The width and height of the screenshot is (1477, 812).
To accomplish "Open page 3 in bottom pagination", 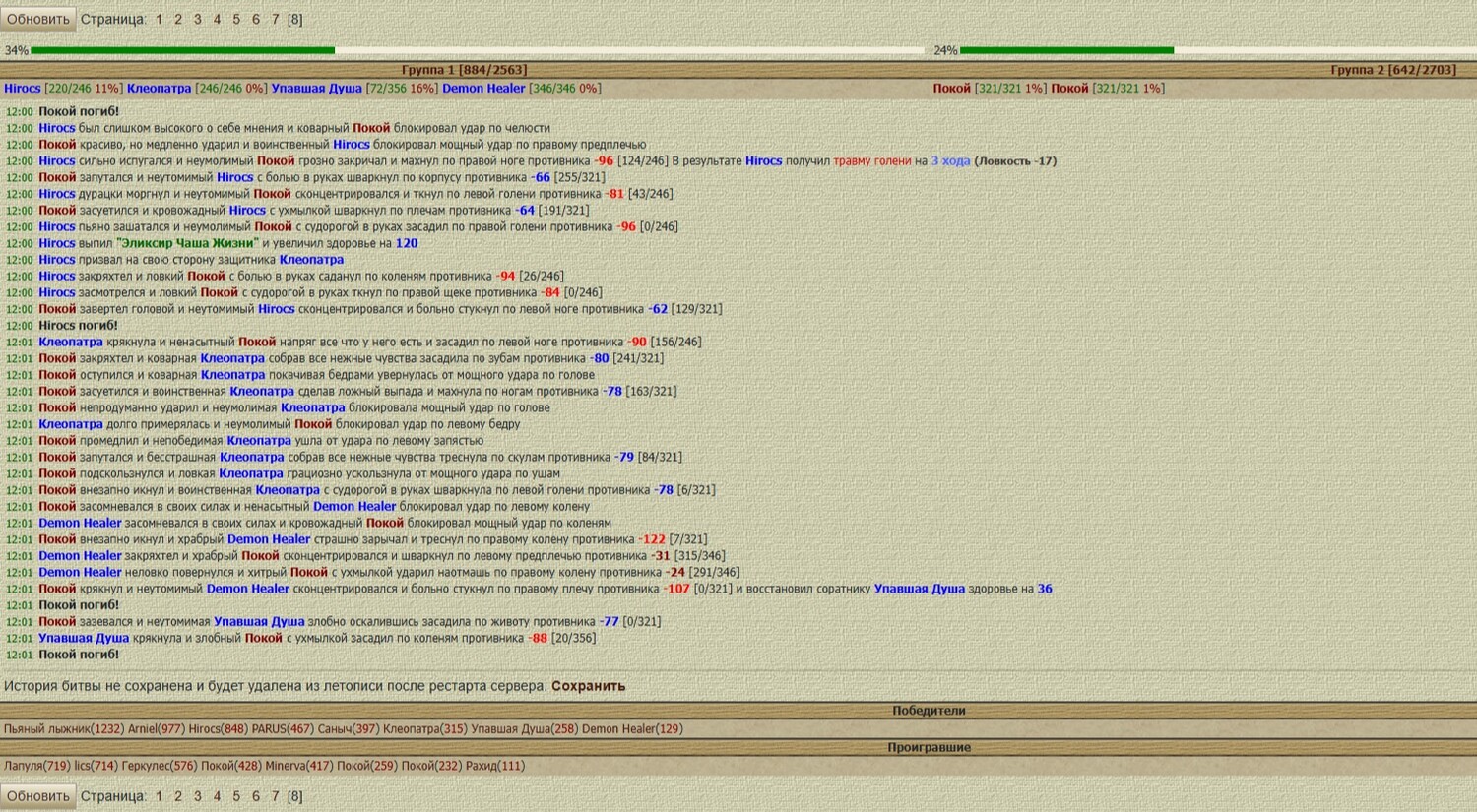I will coord(198,795).
